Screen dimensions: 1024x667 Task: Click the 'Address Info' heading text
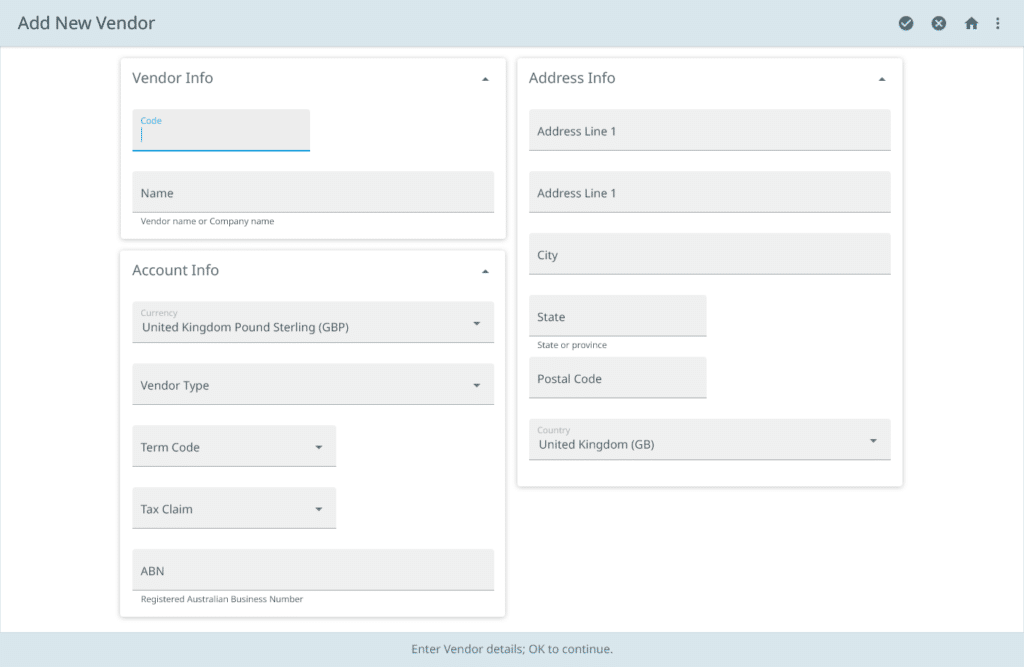pyautogui.click(x=571, y=78)
